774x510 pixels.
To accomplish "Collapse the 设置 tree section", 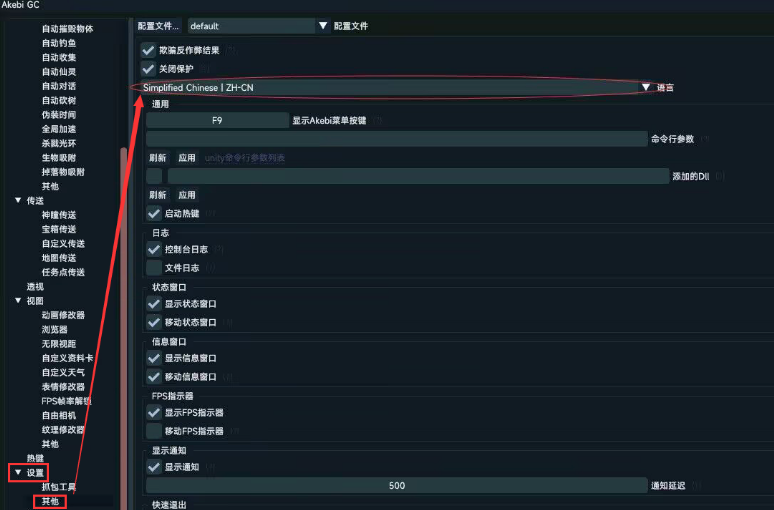I will click(18, 472).
